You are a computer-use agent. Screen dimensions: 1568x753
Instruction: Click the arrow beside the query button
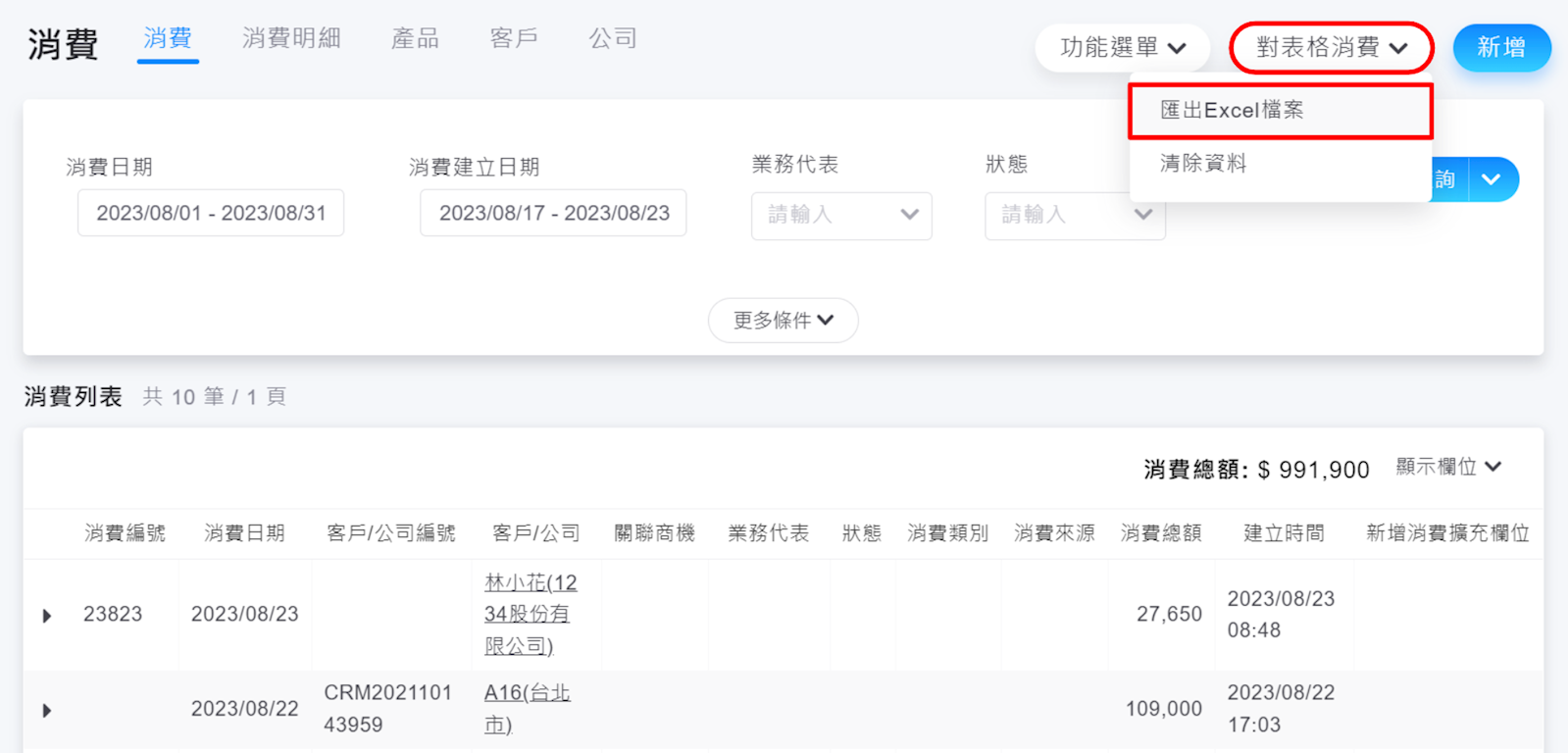click(x=1492, y=179)
